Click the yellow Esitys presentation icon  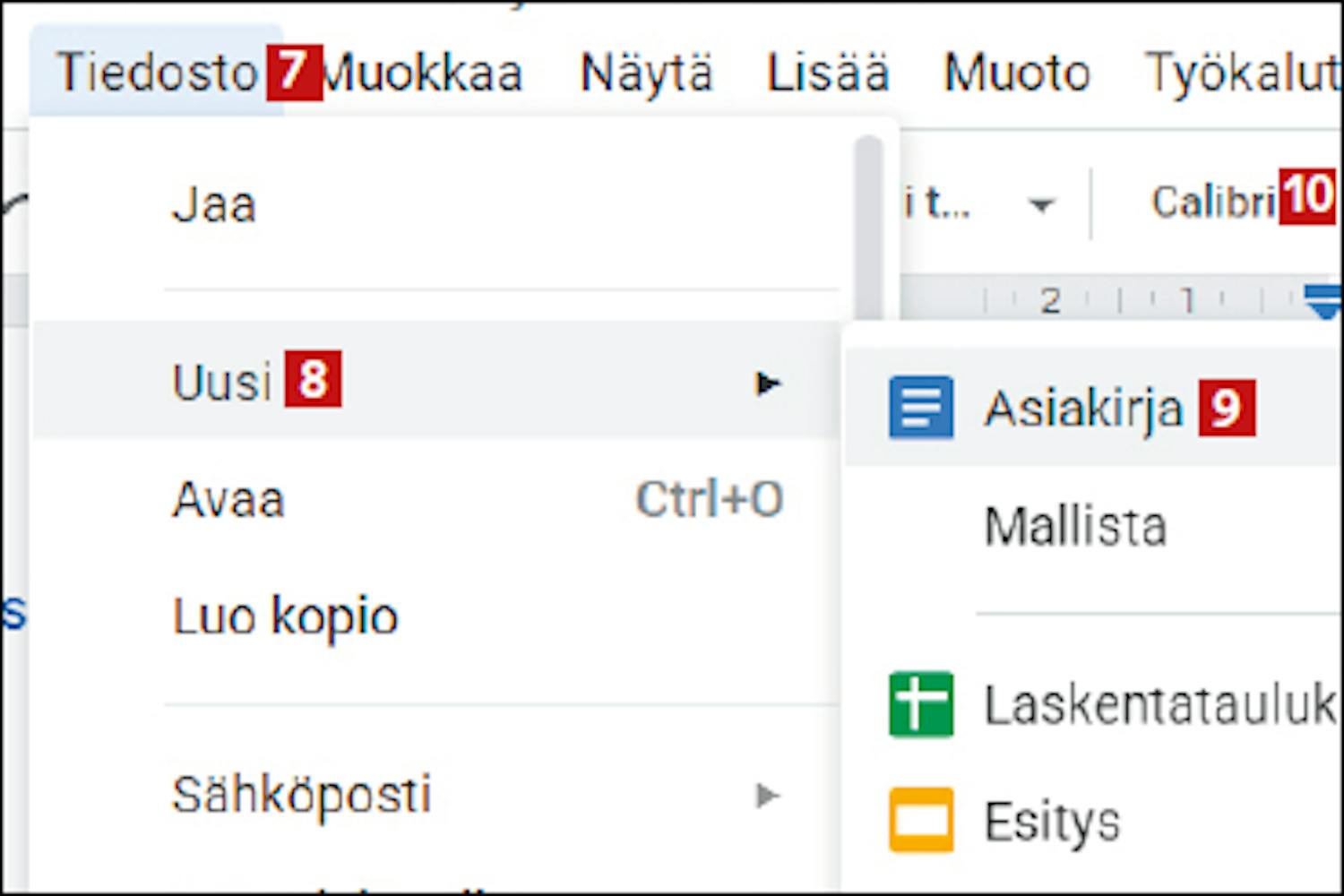coord(921,820)
